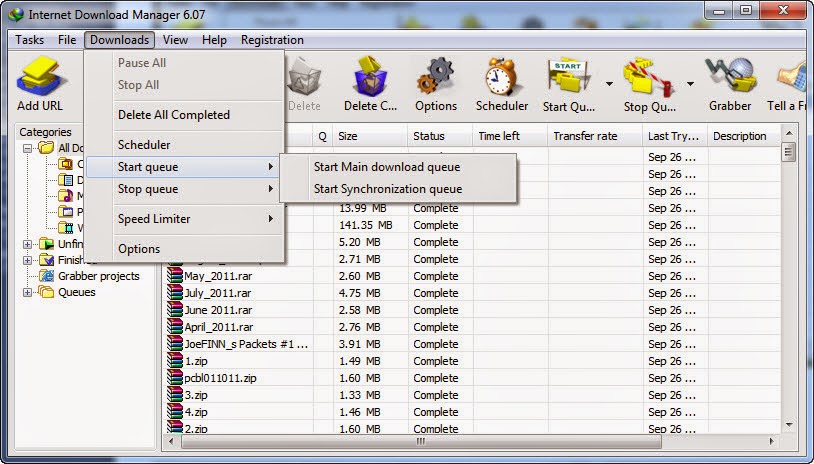Screen dimensions: 814x464
Task: Select the JoeFINN_s Packets #1 row
Action: (x=472, y=344)
